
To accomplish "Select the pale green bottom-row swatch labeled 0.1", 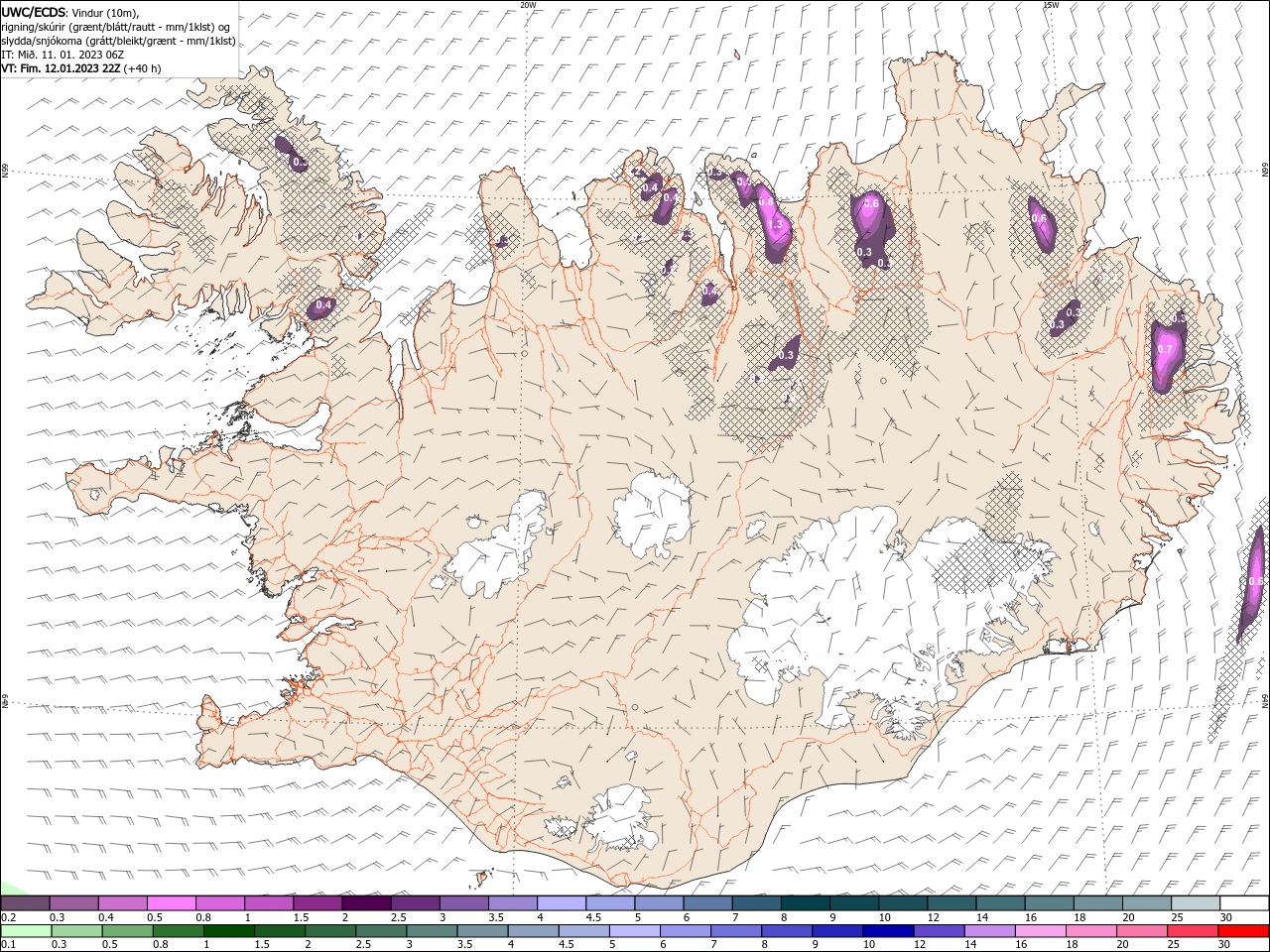I will (x=26, y=931).
